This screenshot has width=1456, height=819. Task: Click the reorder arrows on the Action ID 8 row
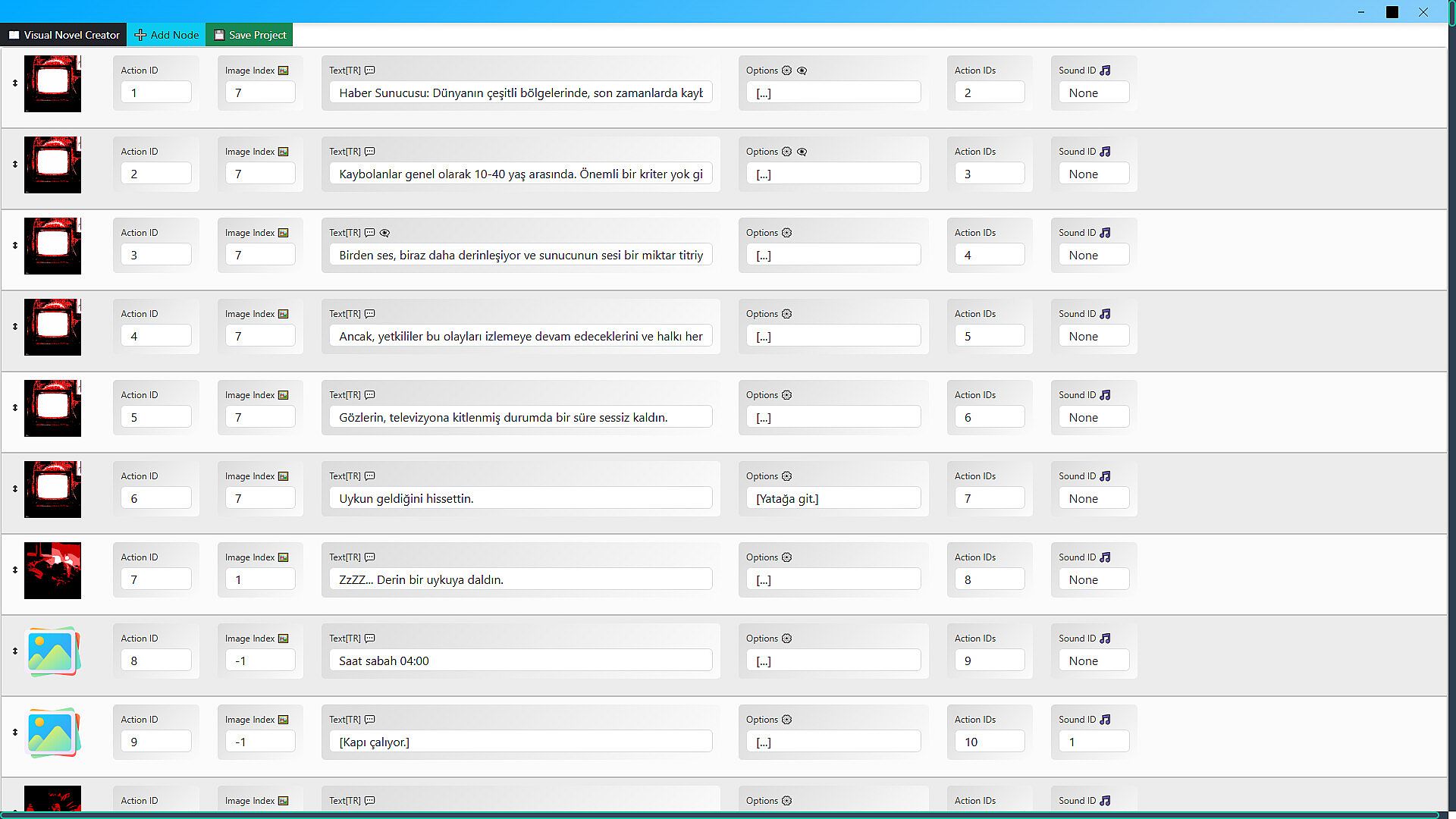[14, 651]
